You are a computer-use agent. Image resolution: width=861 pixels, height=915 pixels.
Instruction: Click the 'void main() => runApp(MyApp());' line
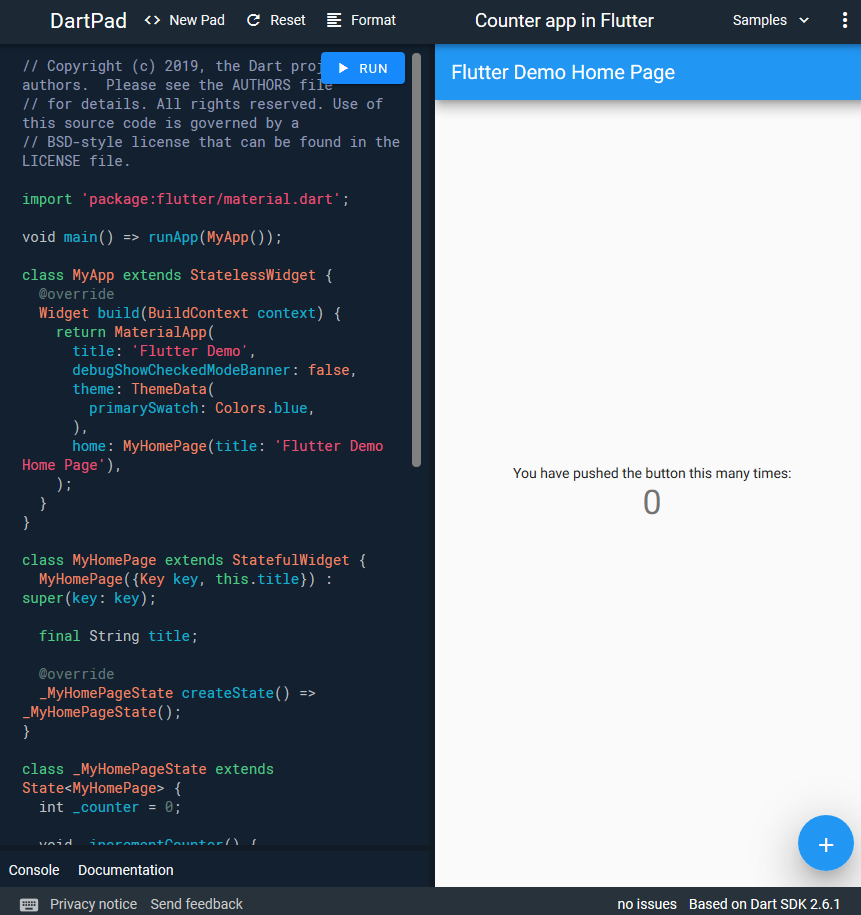coord(152,237)
